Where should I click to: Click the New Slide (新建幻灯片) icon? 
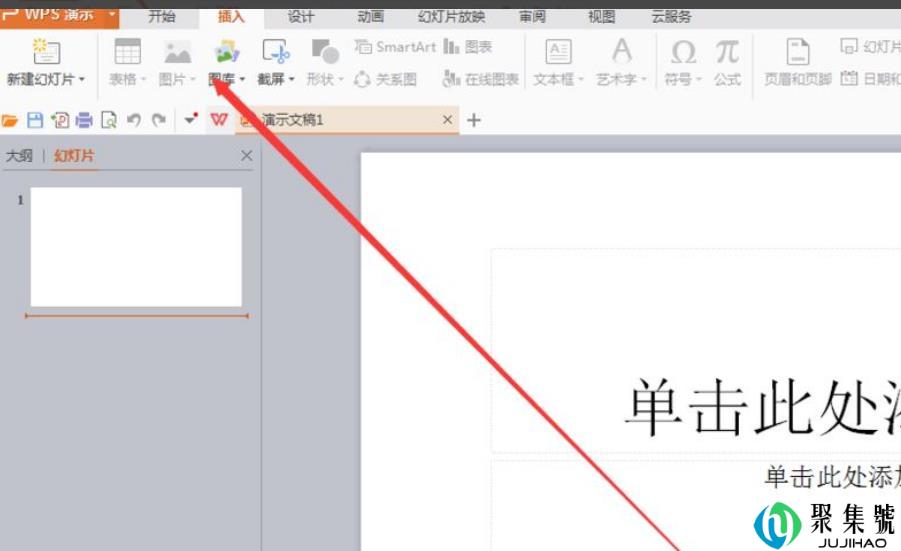(46, 52)
